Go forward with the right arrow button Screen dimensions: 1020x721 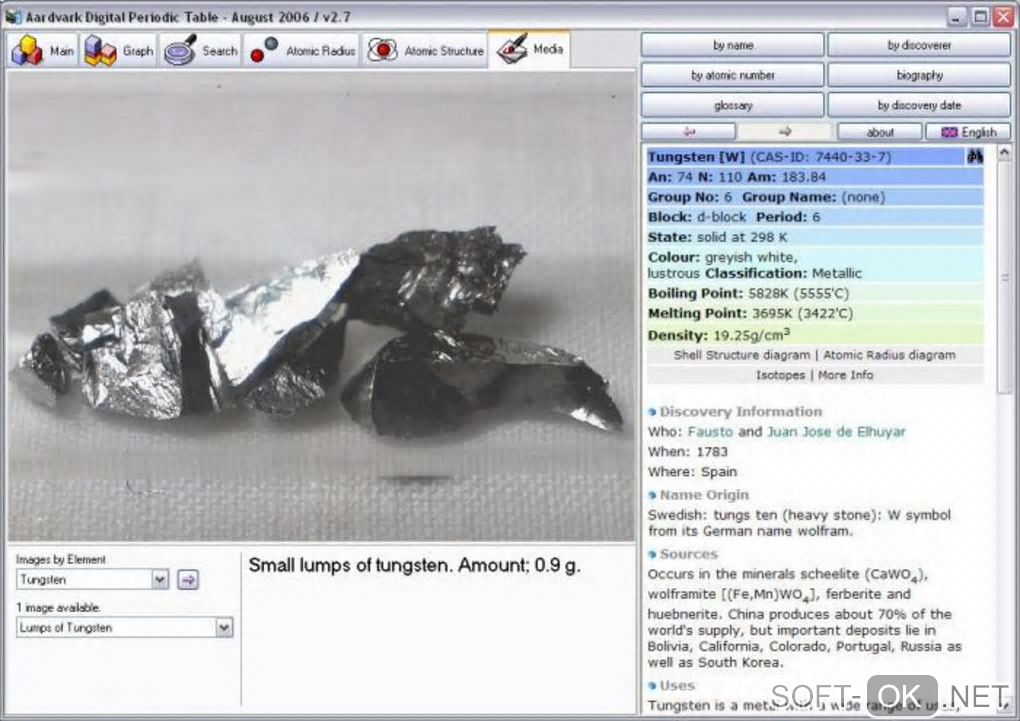(785, 131)
